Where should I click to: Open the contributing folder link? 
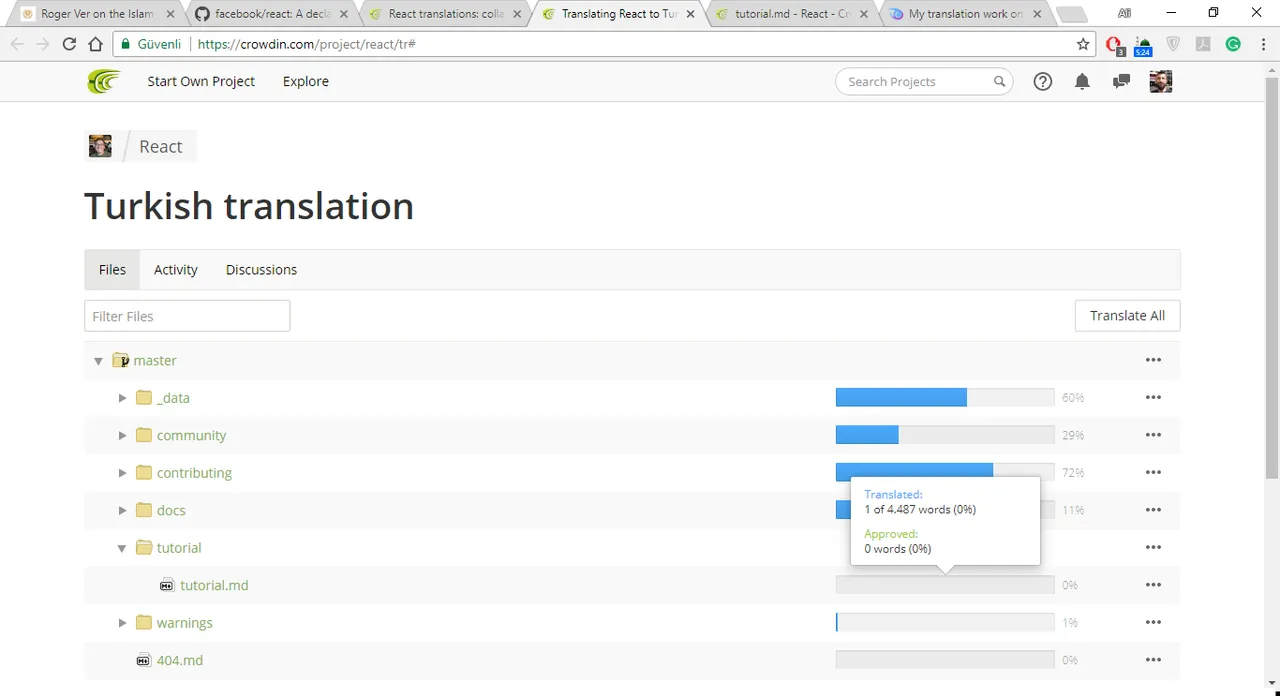[x=194, y=473]
